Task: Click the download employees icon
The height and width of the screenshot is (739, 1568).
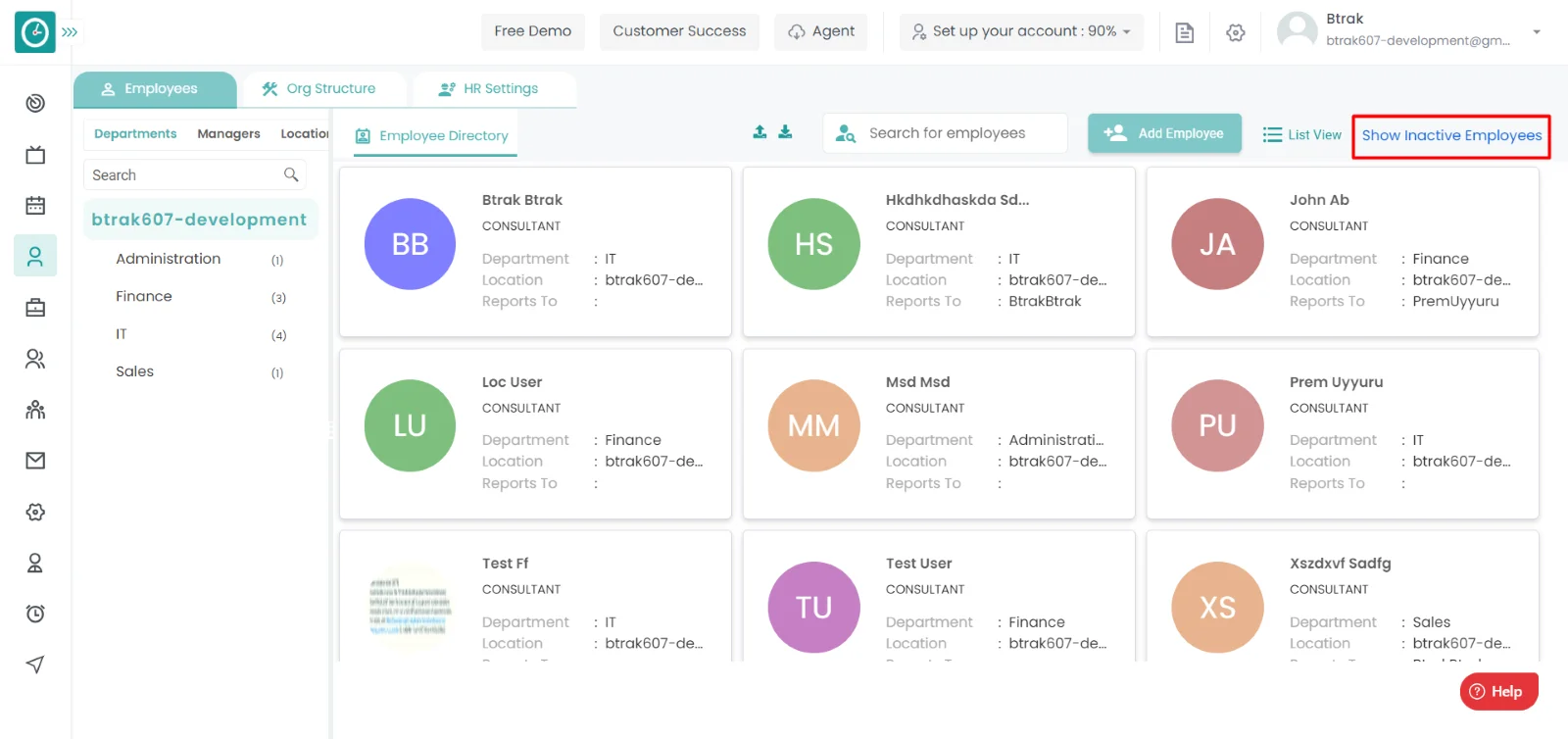Action: click(x=785, y=132)
